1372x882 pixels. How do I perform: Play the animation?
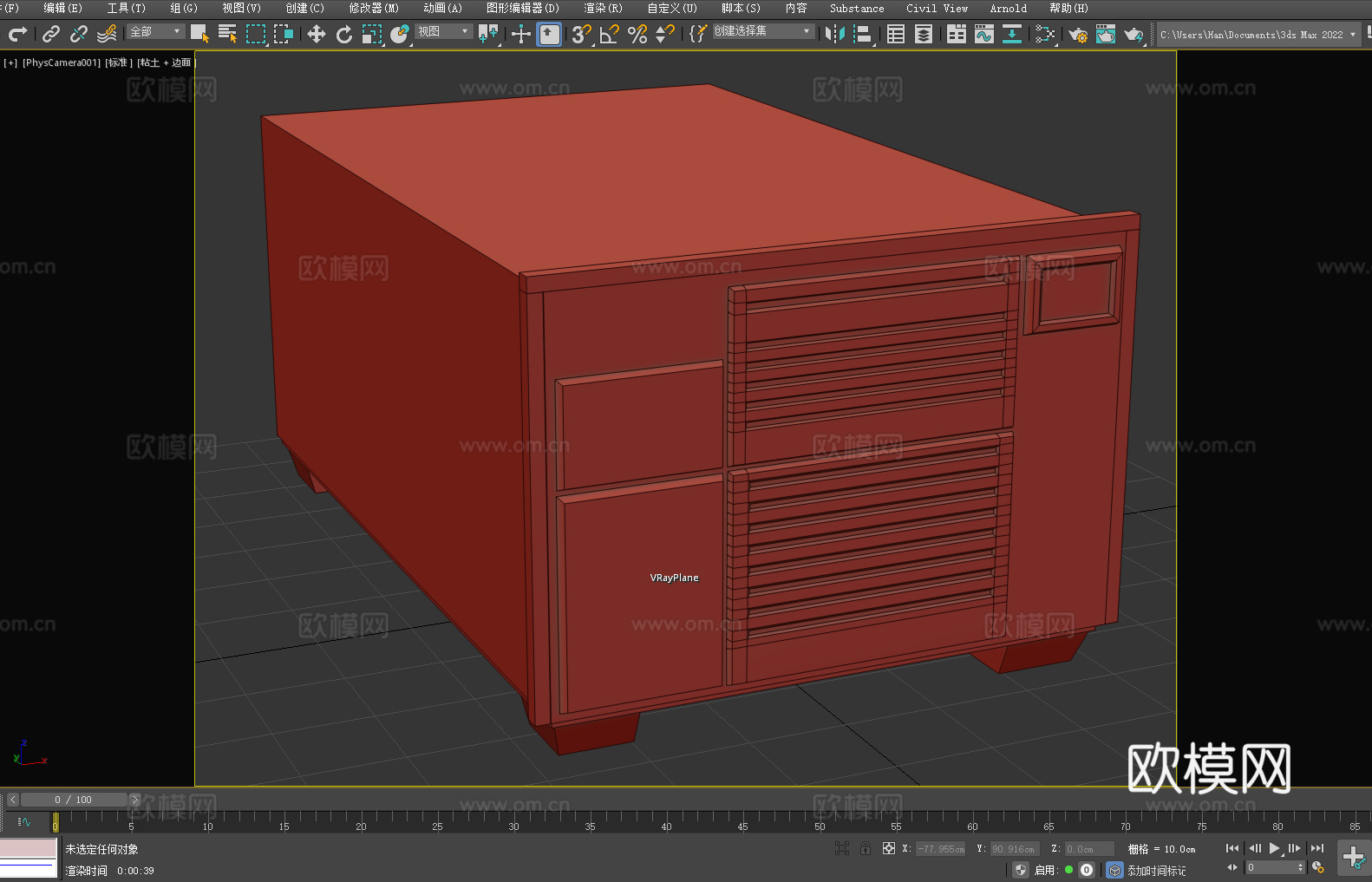click(1275, 848)
